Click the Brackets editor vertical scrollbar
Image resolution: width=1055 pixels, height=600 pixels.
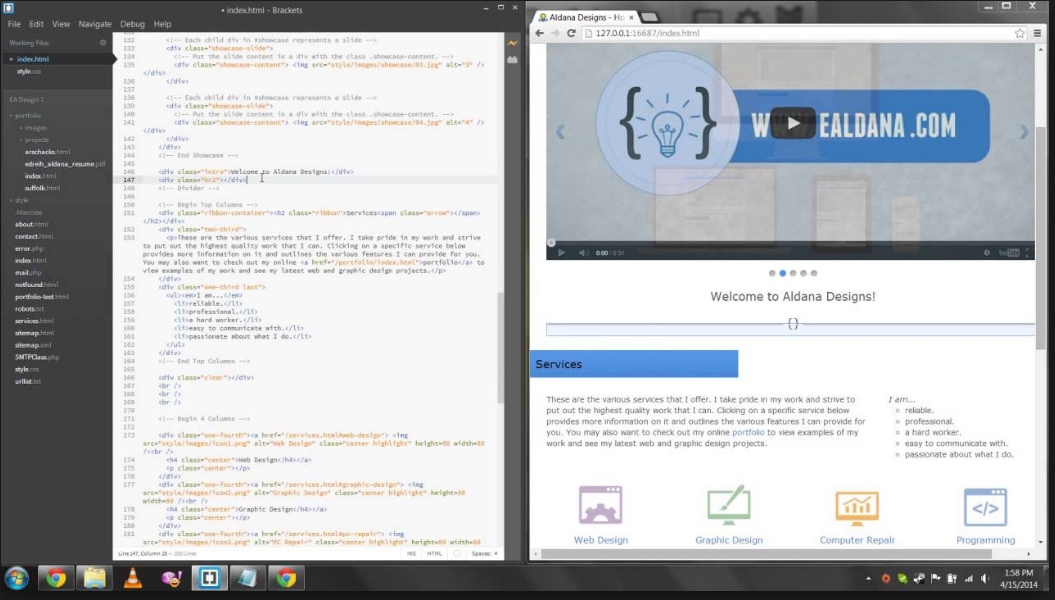tap(501, 348)
